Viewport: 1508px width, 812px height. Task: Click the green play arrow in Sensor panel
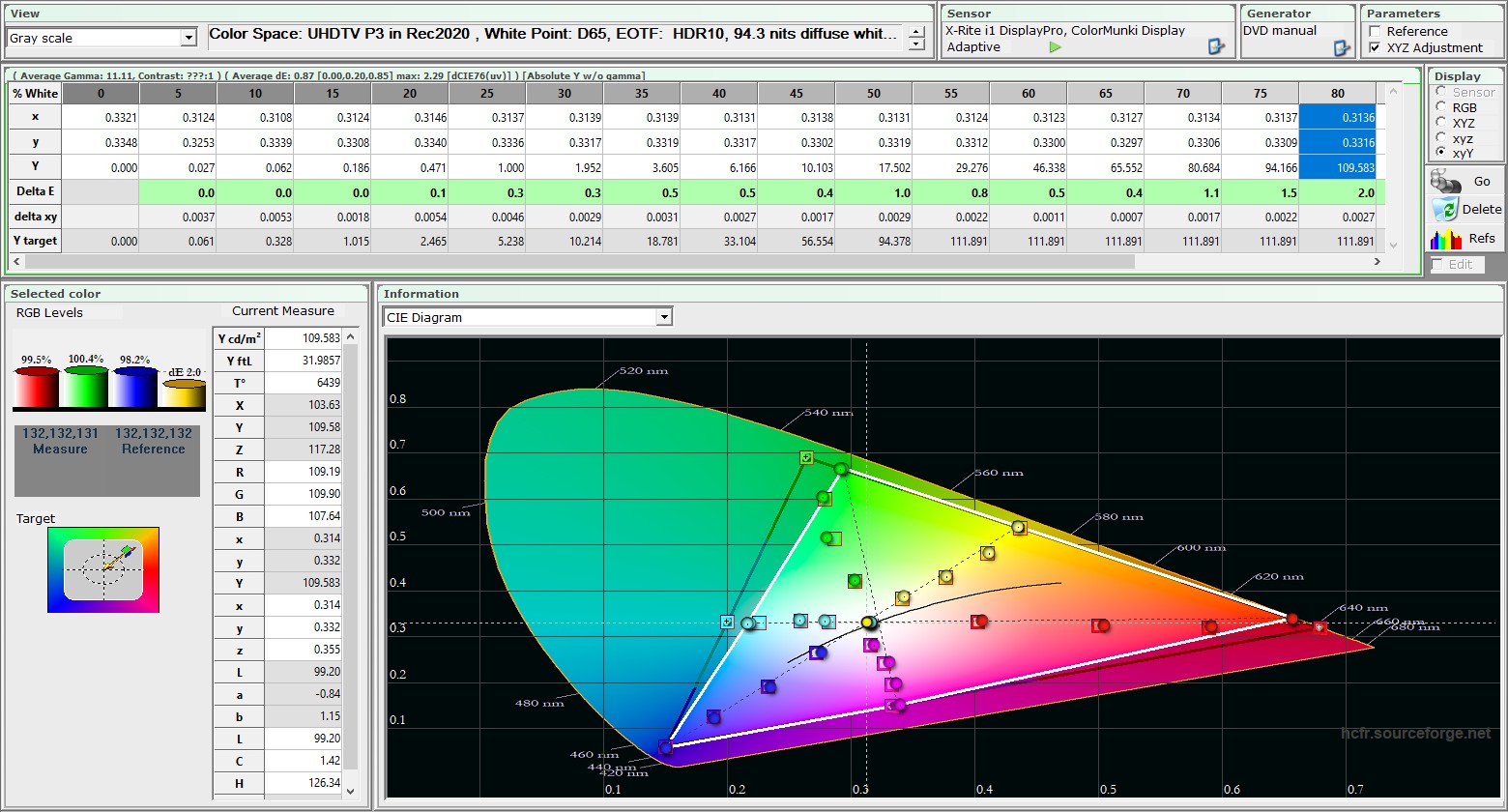pos(1055,47)
